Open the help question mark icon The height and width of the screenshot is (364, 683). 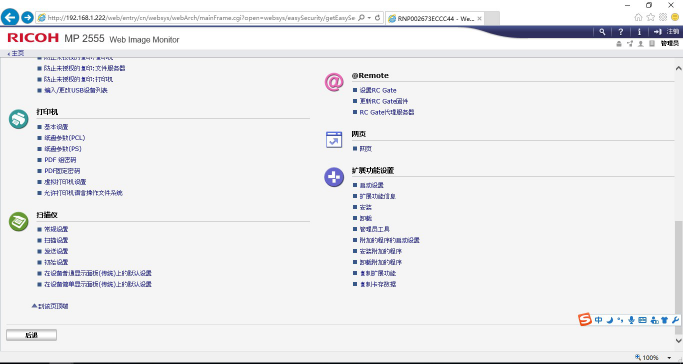(621, 32)
